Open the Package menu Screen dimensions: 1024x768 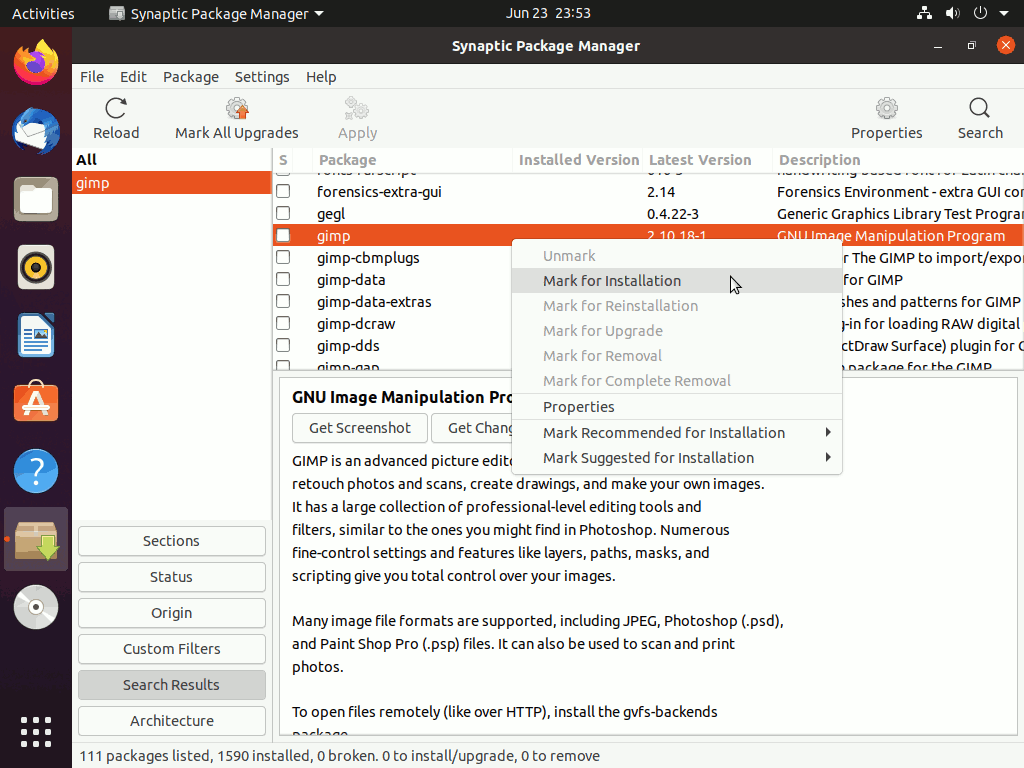click(x=191, y=76)
